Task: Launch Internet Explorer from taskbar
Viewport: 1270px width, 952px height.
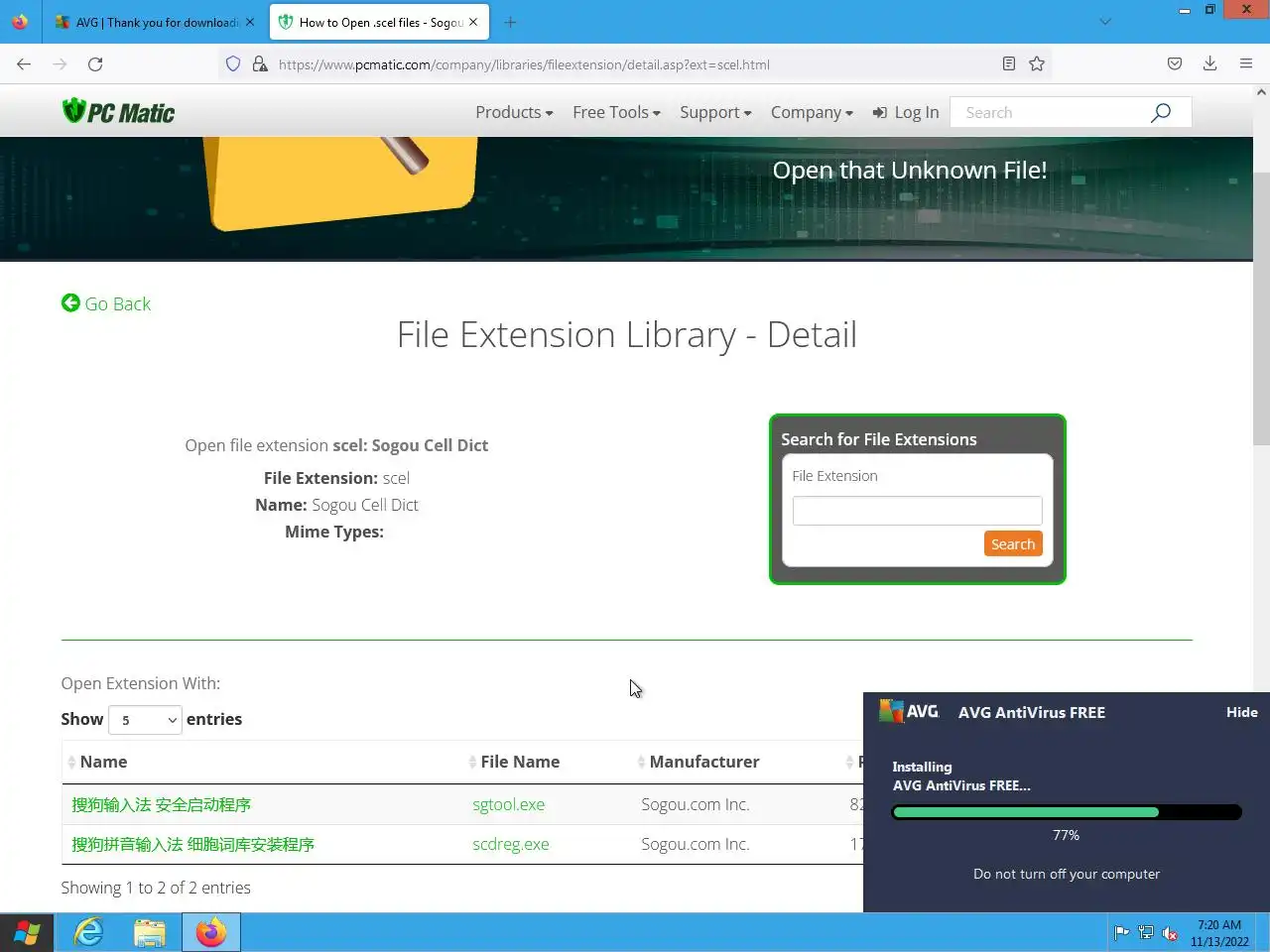Action: click(x=89, y=933)
